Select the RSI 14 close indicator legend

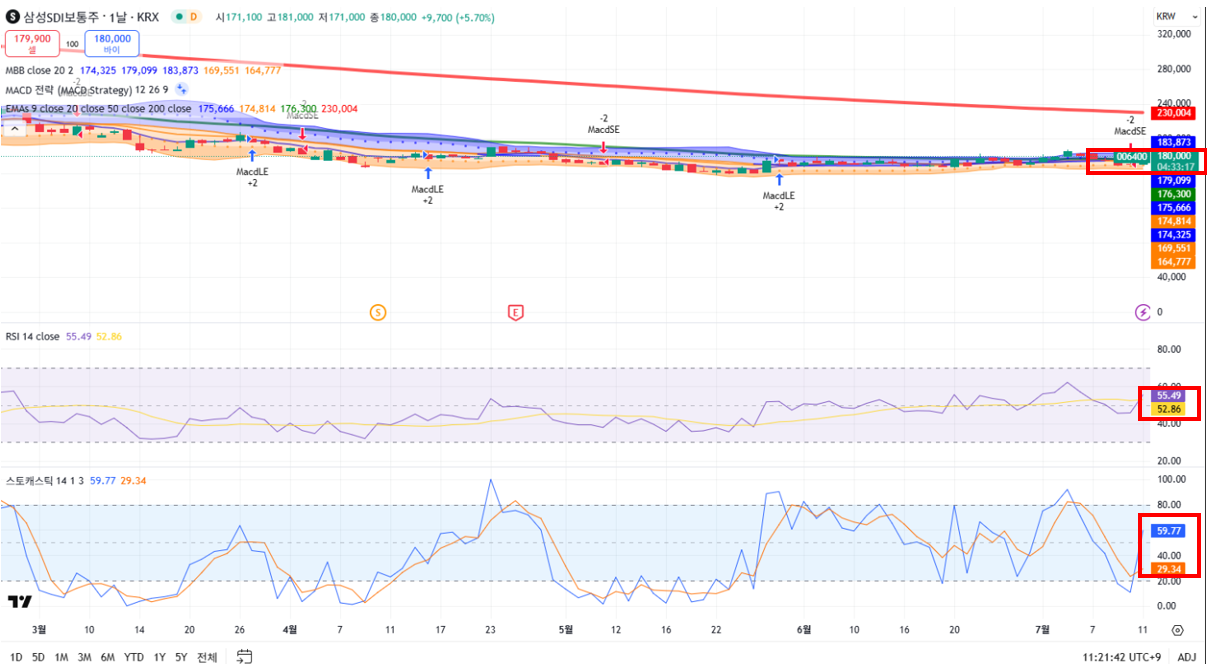tap(32, 337)
